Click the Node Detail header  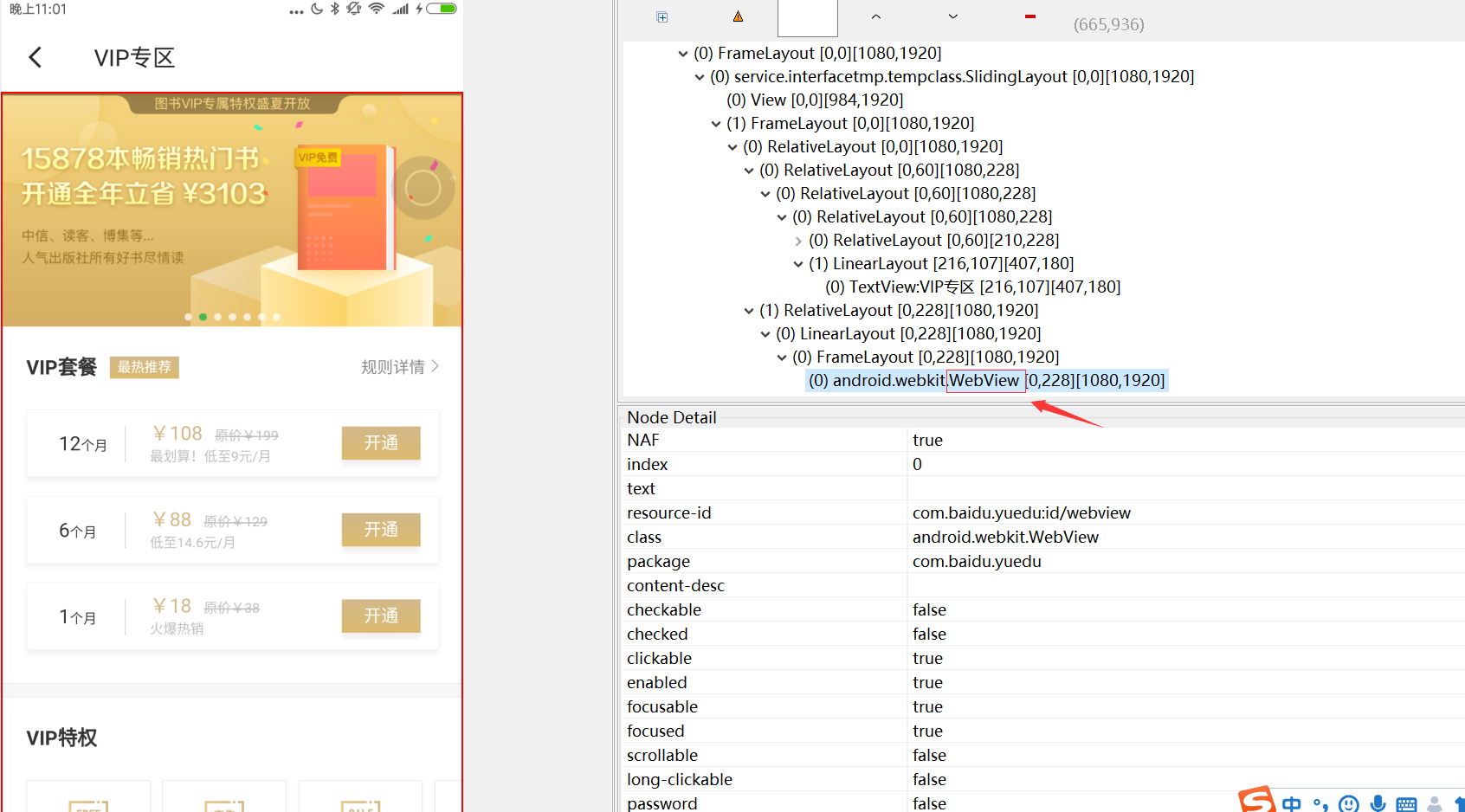click(672, 417)
